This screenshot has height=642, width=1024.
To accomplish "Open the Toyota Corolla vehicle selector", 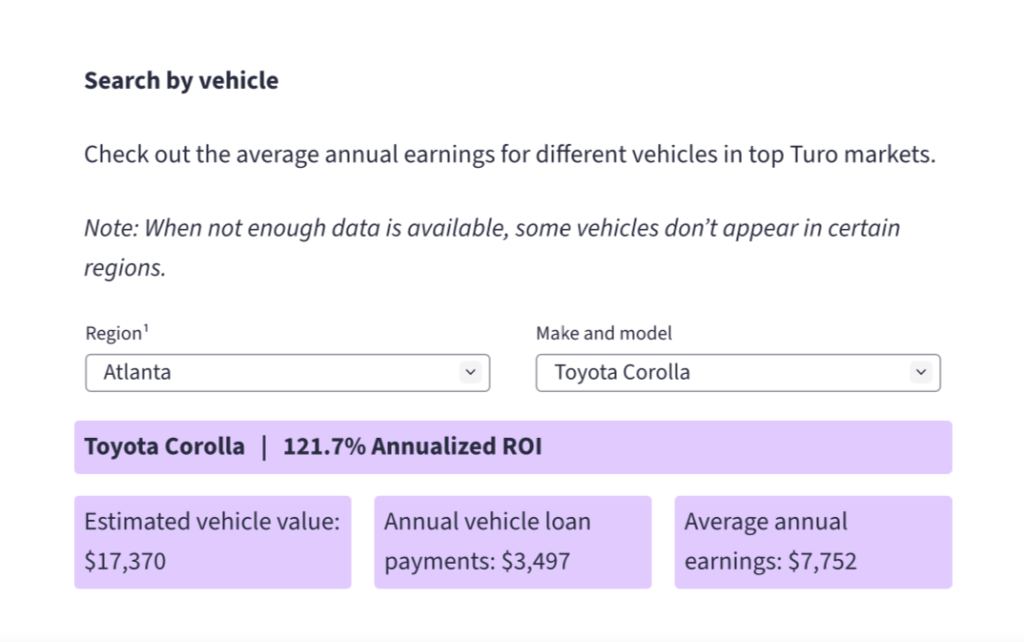I will pos(737,372).
